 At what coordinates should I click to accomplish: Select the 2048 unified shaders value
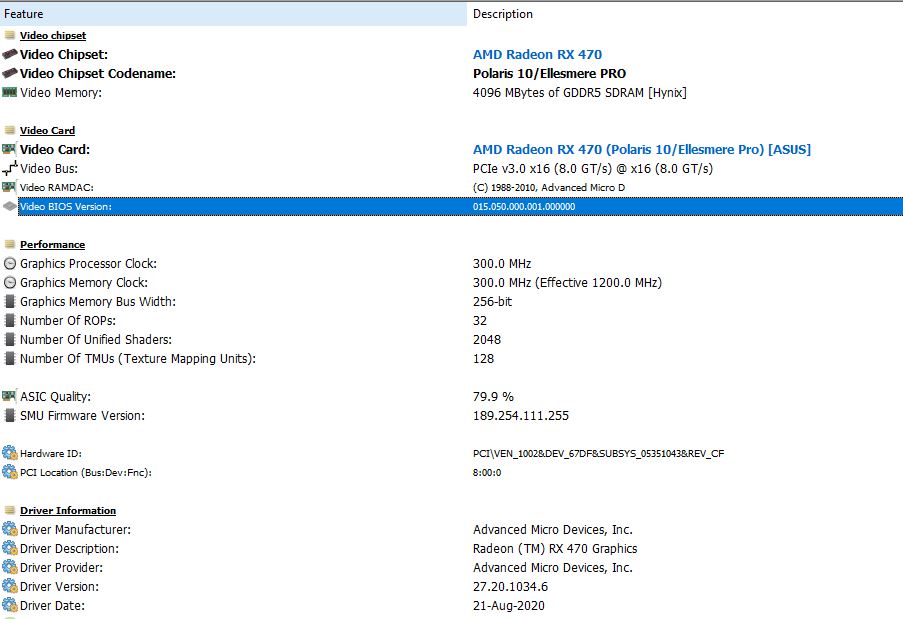(x=487, y=340)
